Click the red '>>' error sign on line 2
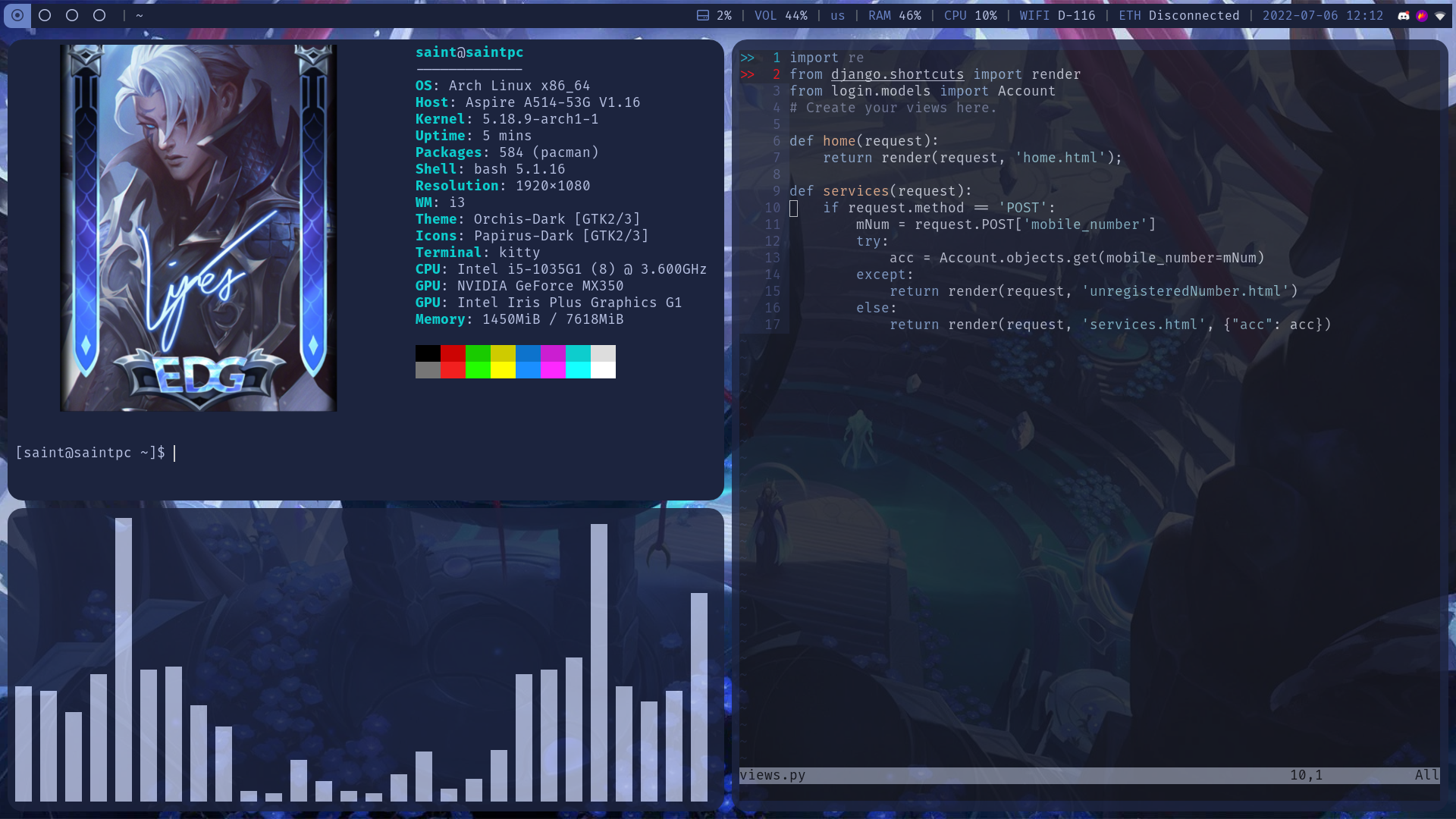This screenshot has height=819, width=1456. pyautogui.click(x=748, y=74)
